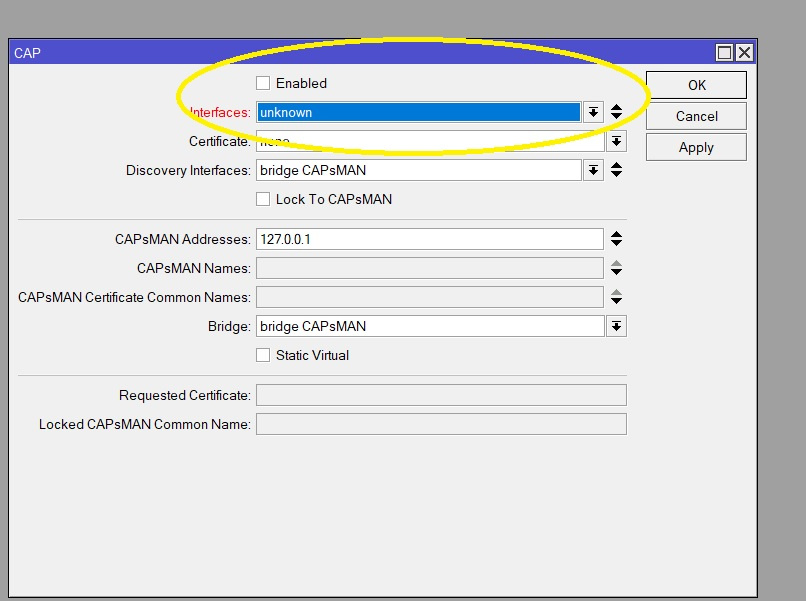Click the Apply button
Screen dimensions: 806x601
(696, 147)
